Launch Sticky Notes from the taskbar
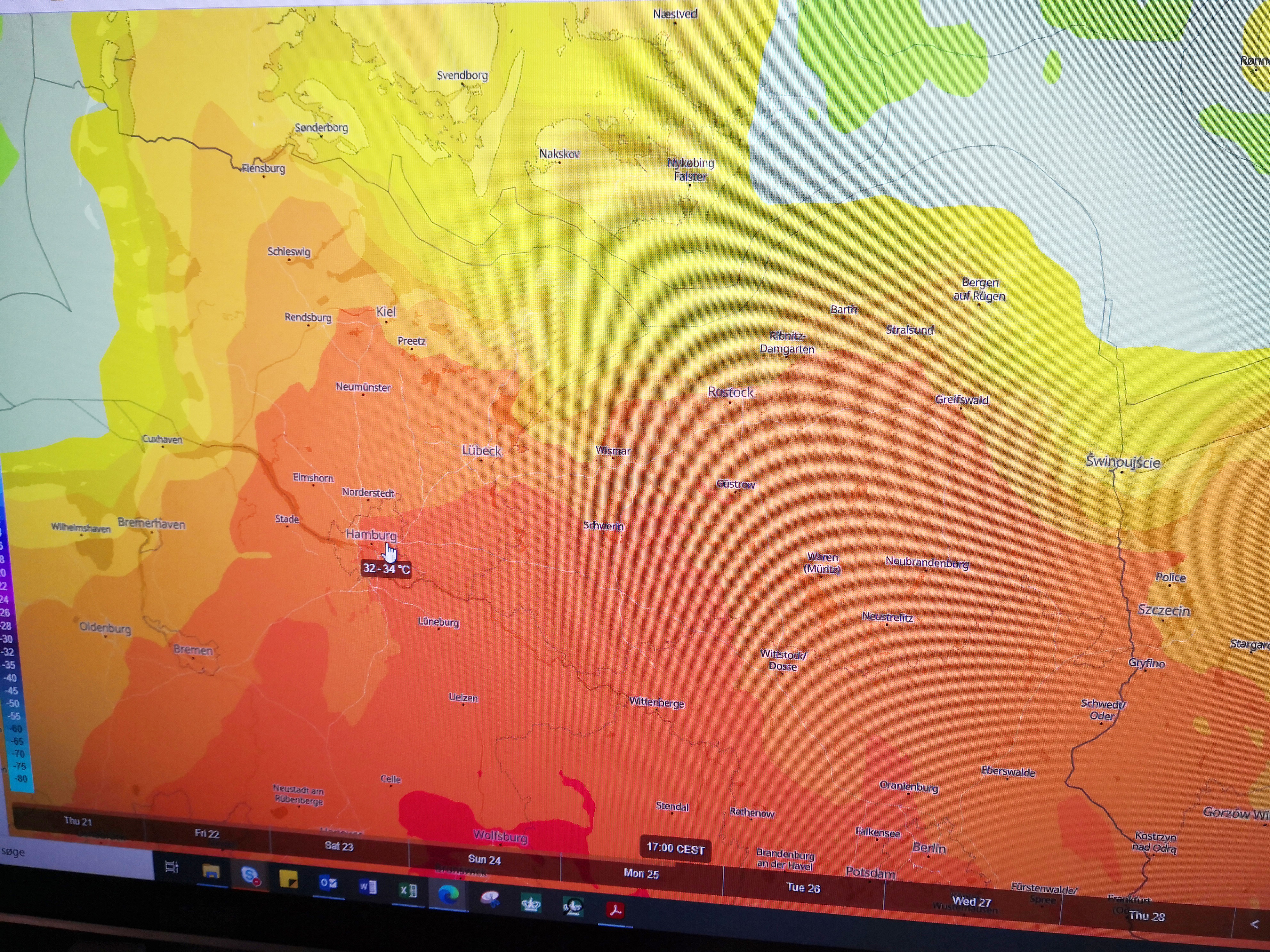 pos(288,879)
